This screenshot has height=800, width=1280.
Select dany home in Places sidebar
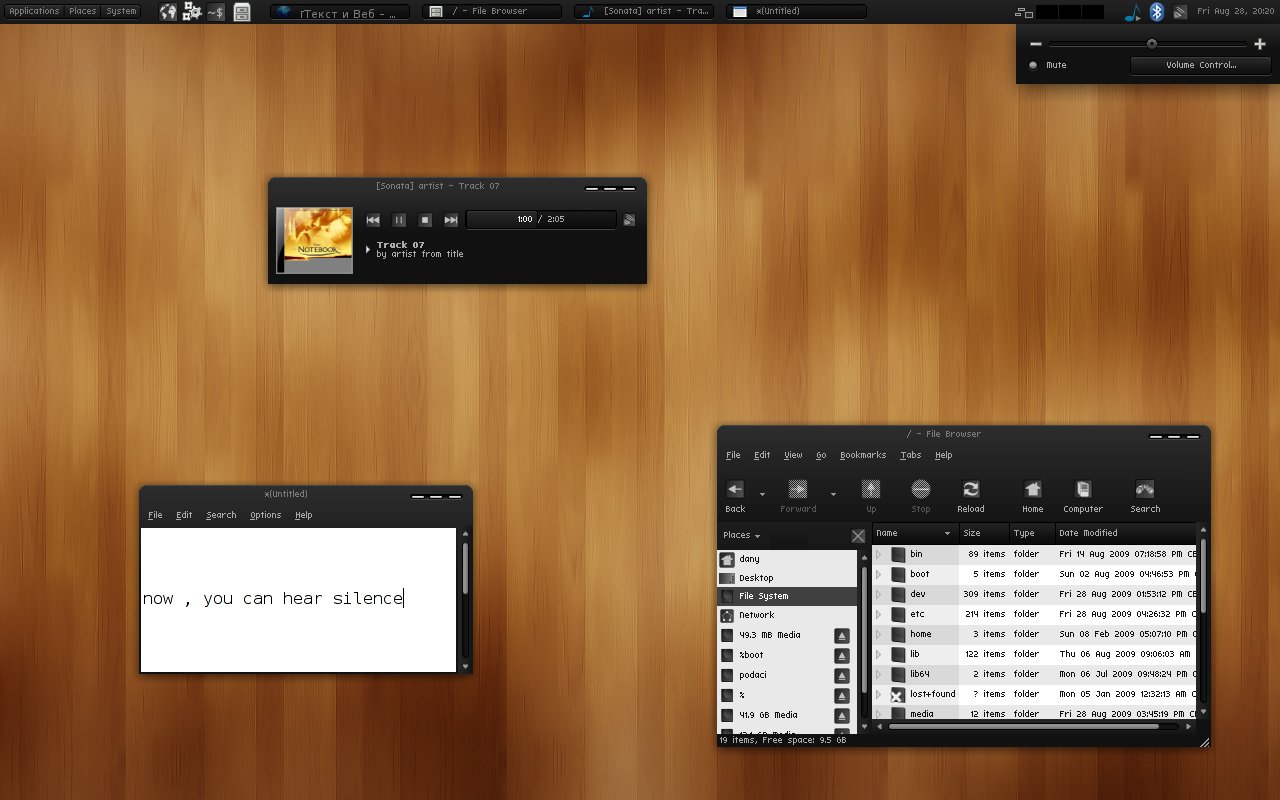coord(787,559)
